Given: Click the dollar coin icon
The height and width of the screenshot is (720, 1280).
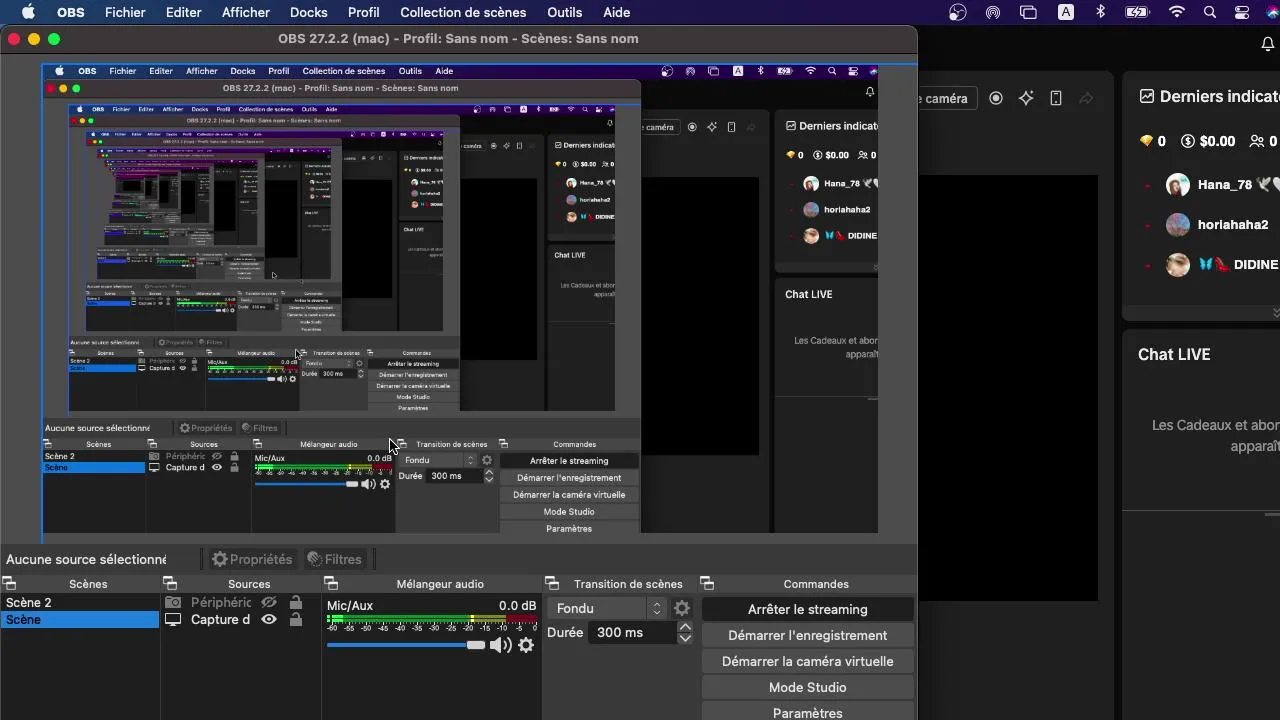Looking at the screenshot, I should (x=1188, y=141).
